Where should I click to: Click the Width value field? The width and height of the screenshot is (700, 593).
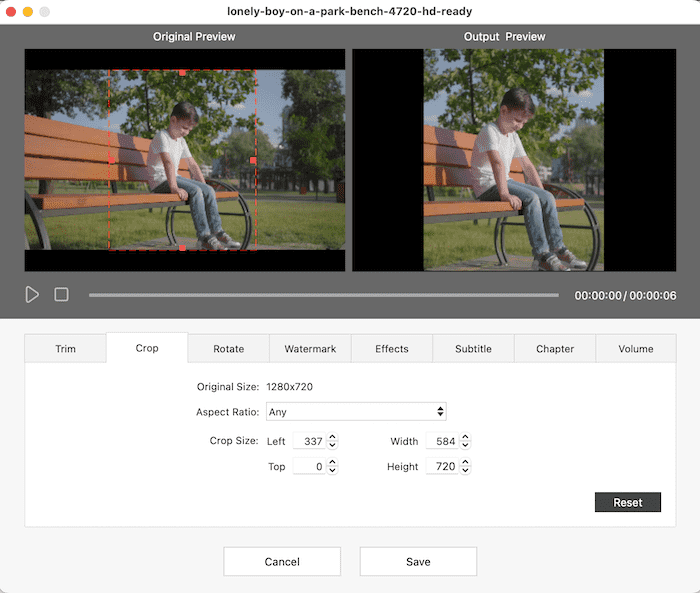coord(442,441)
